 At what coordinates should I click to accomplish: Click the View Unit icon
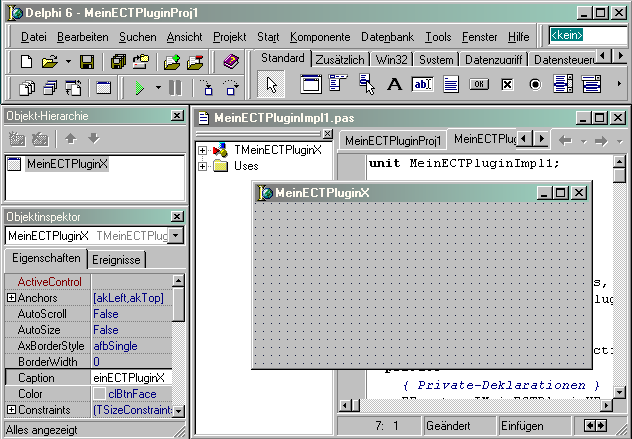click(27, 87)
